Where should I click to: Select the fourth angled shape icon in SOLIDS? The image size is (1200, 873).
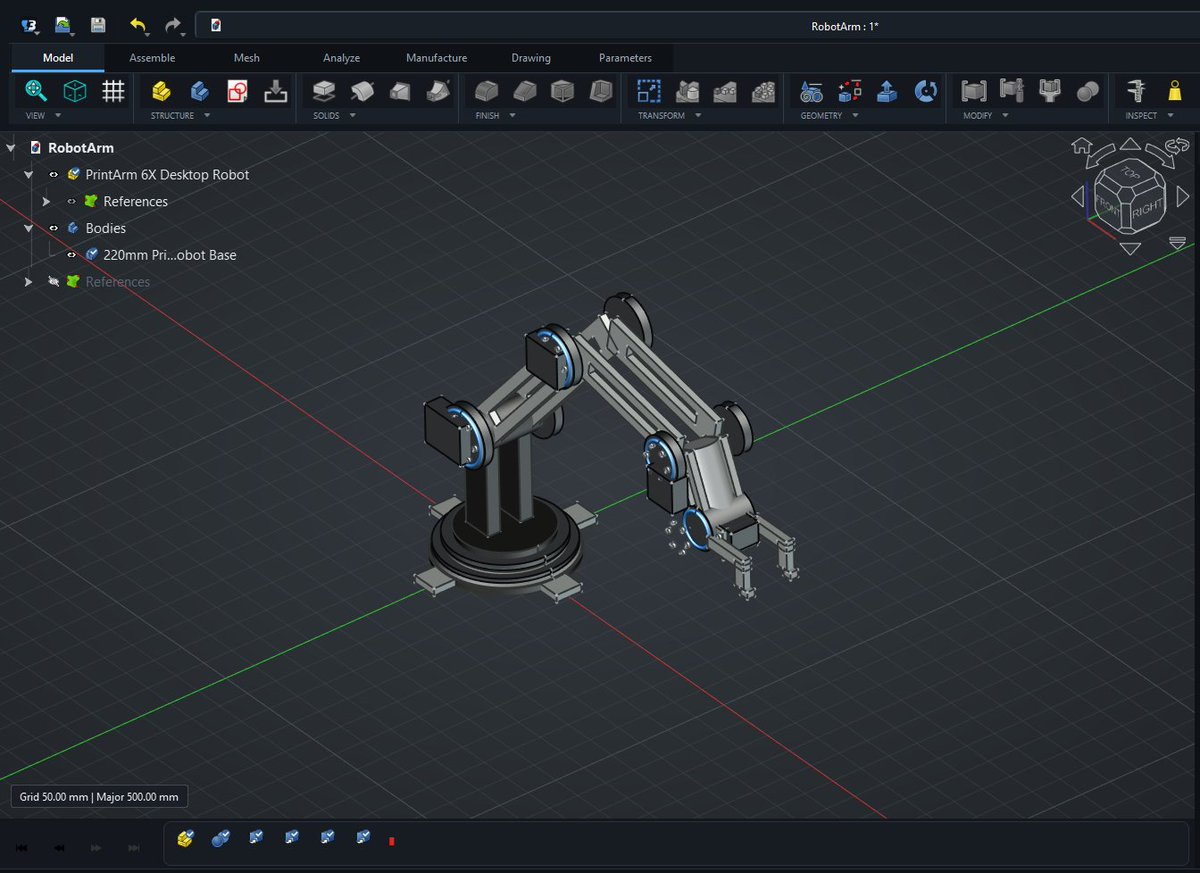point(437,91)
